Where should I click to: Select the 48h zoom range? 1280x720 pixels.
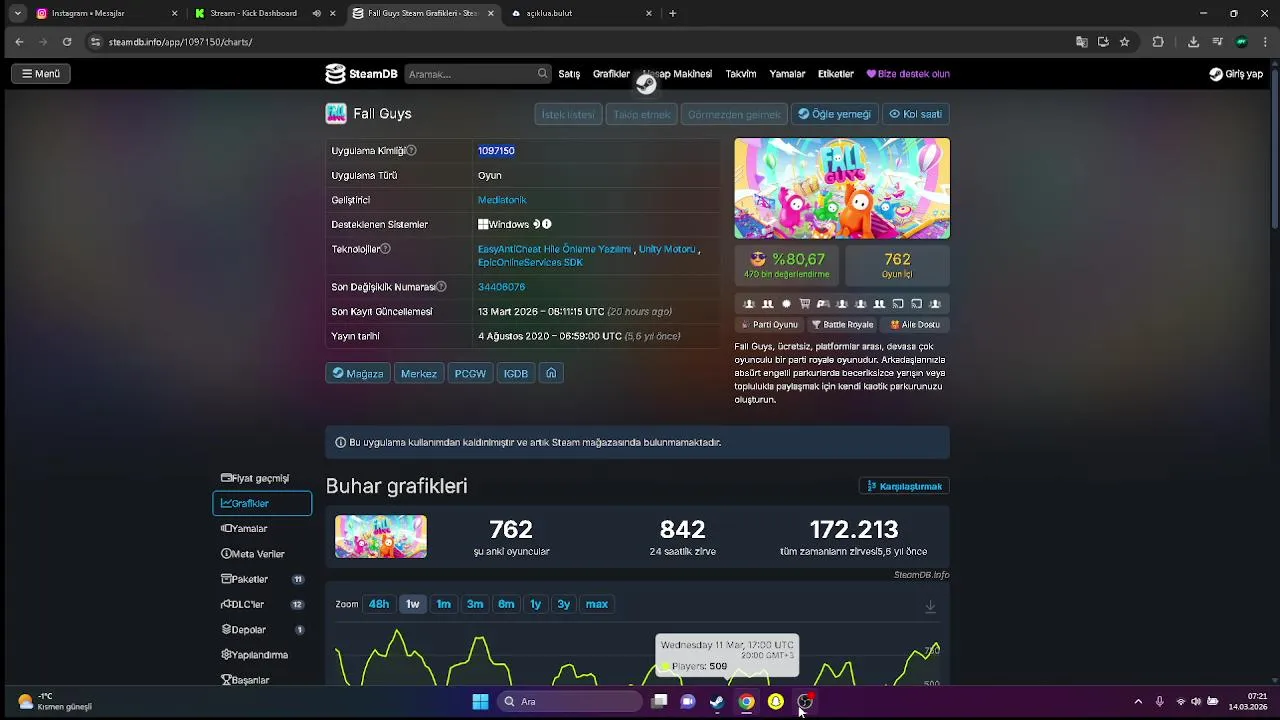[379, 604]
